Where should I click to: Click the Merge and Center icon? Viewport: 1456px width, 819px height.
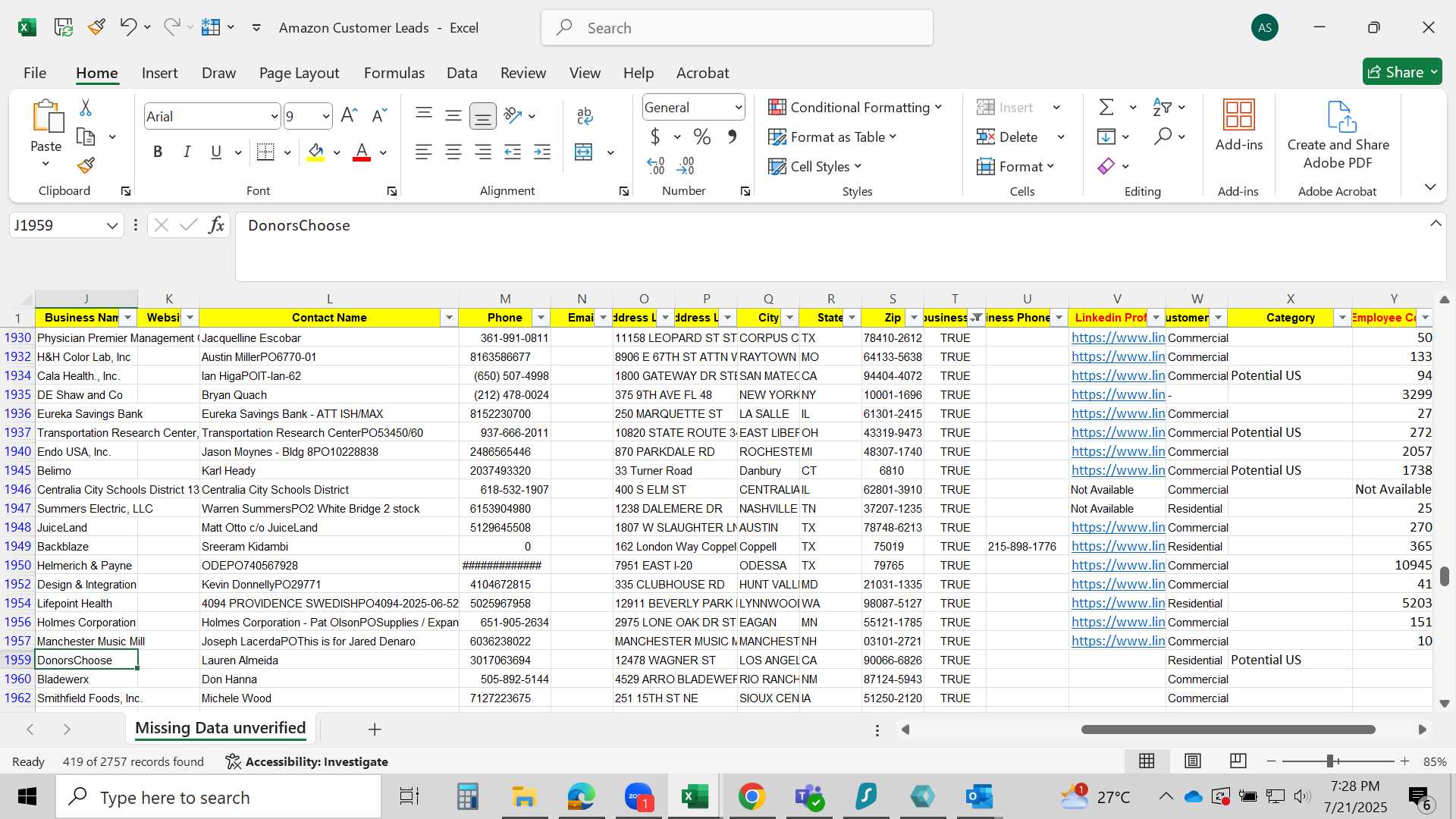click(584, 152)
